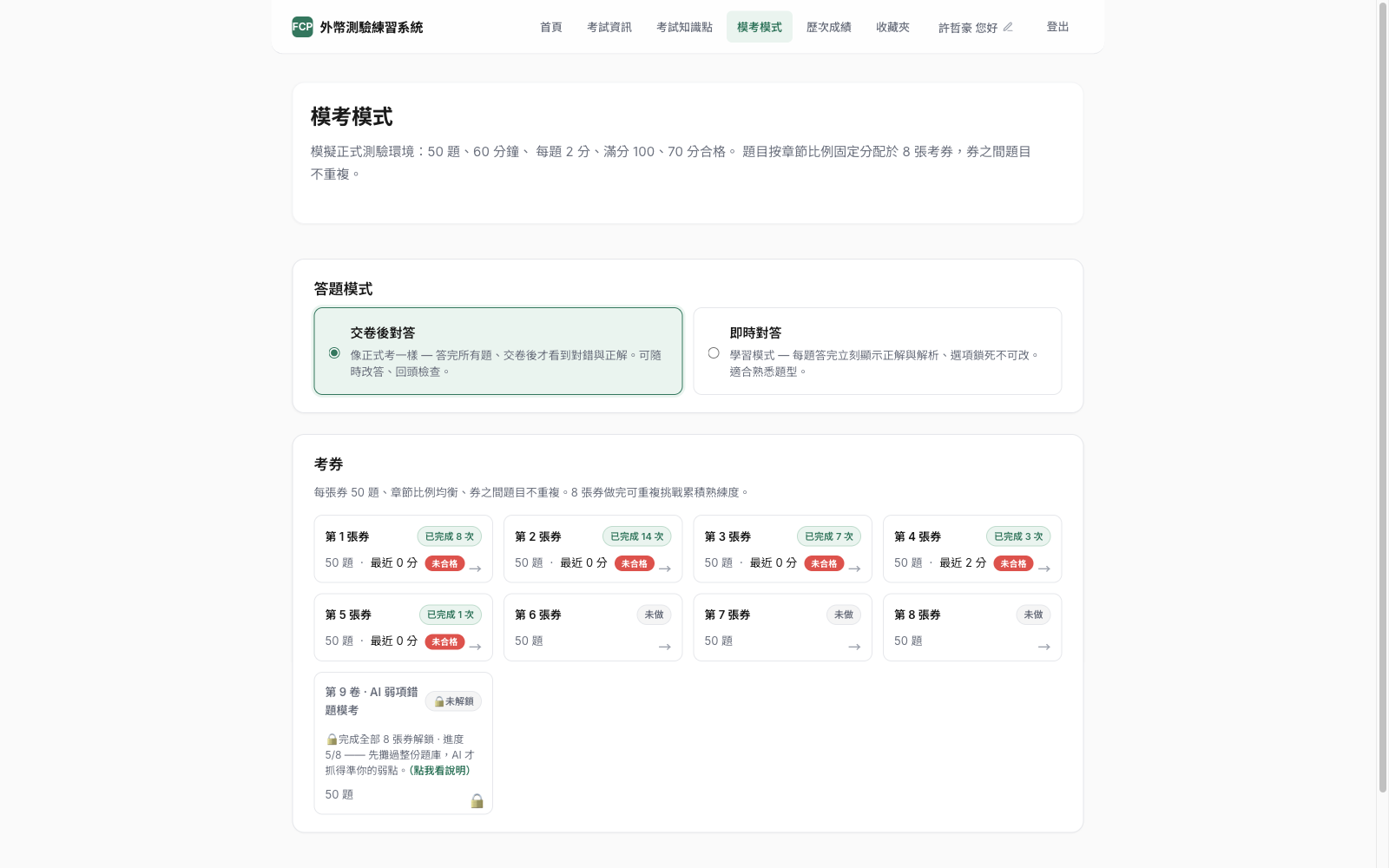The width and height of the screenshot is (1389, 868).
Task: Click the arrow icon on 第 2 張券
Action: [x=665, y=569]
